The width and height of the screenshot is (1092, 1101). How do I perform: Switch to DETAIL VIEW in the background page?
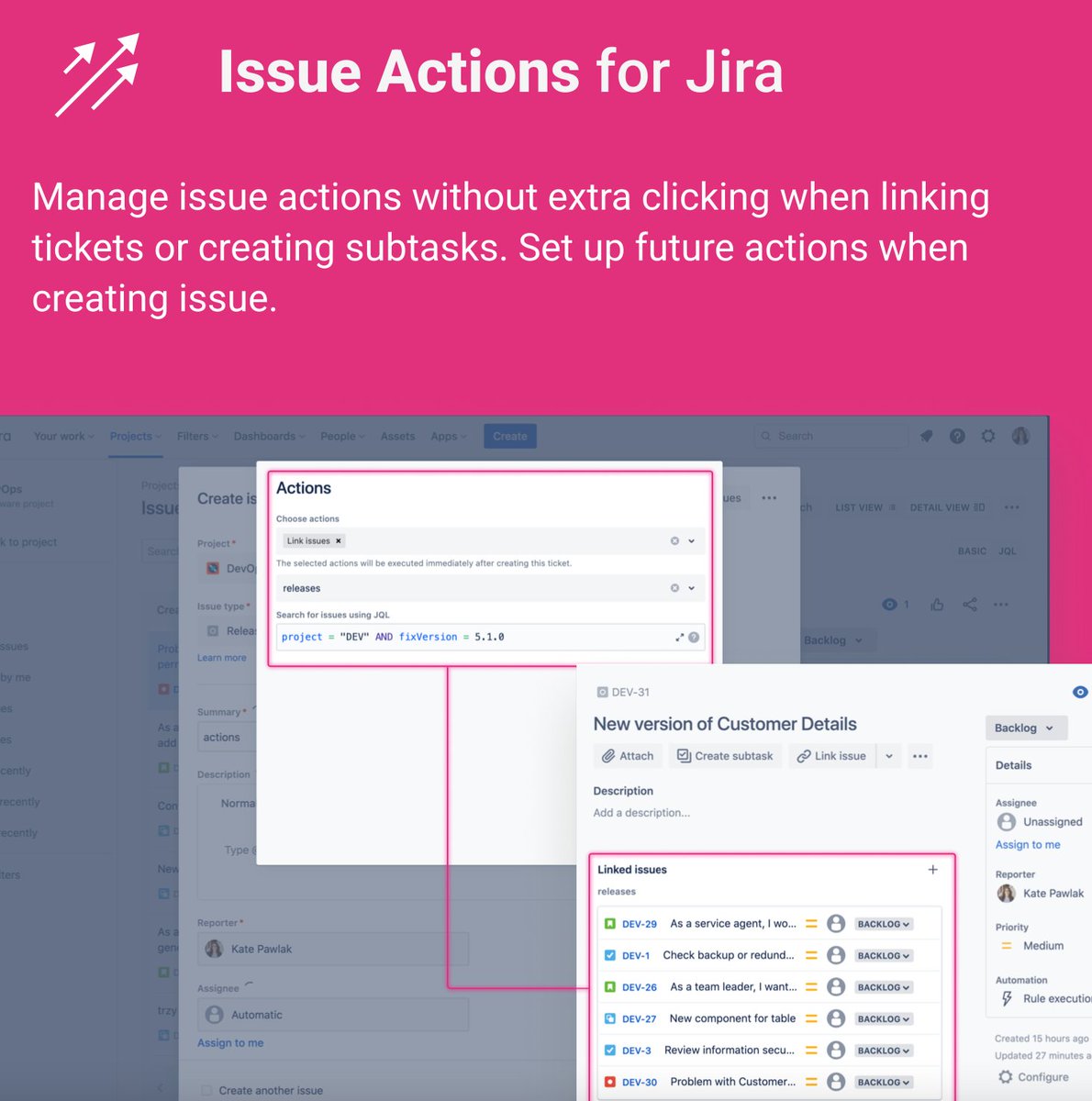(947, 507)
